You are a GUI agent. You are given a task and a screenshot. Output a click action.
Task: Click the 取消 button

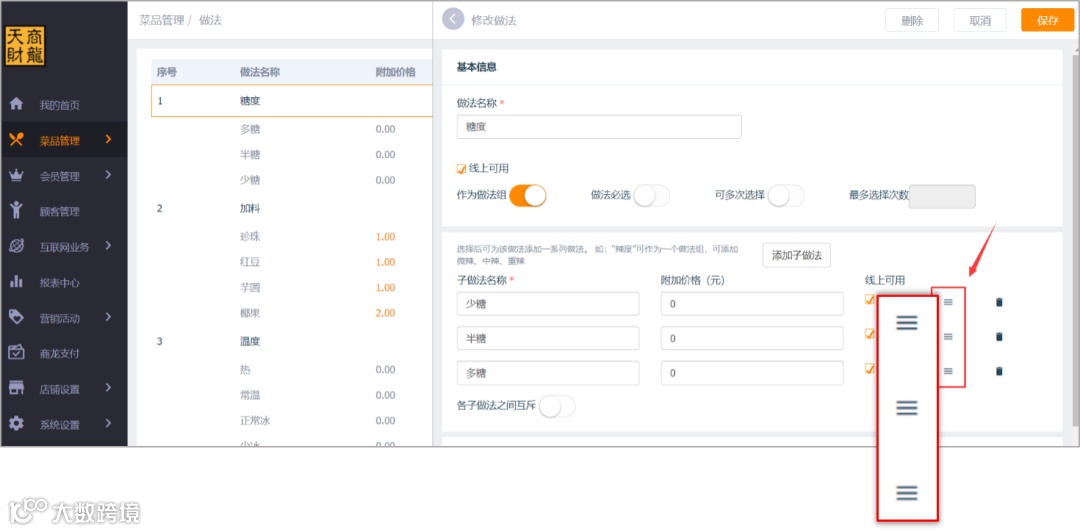click(979, 20)
